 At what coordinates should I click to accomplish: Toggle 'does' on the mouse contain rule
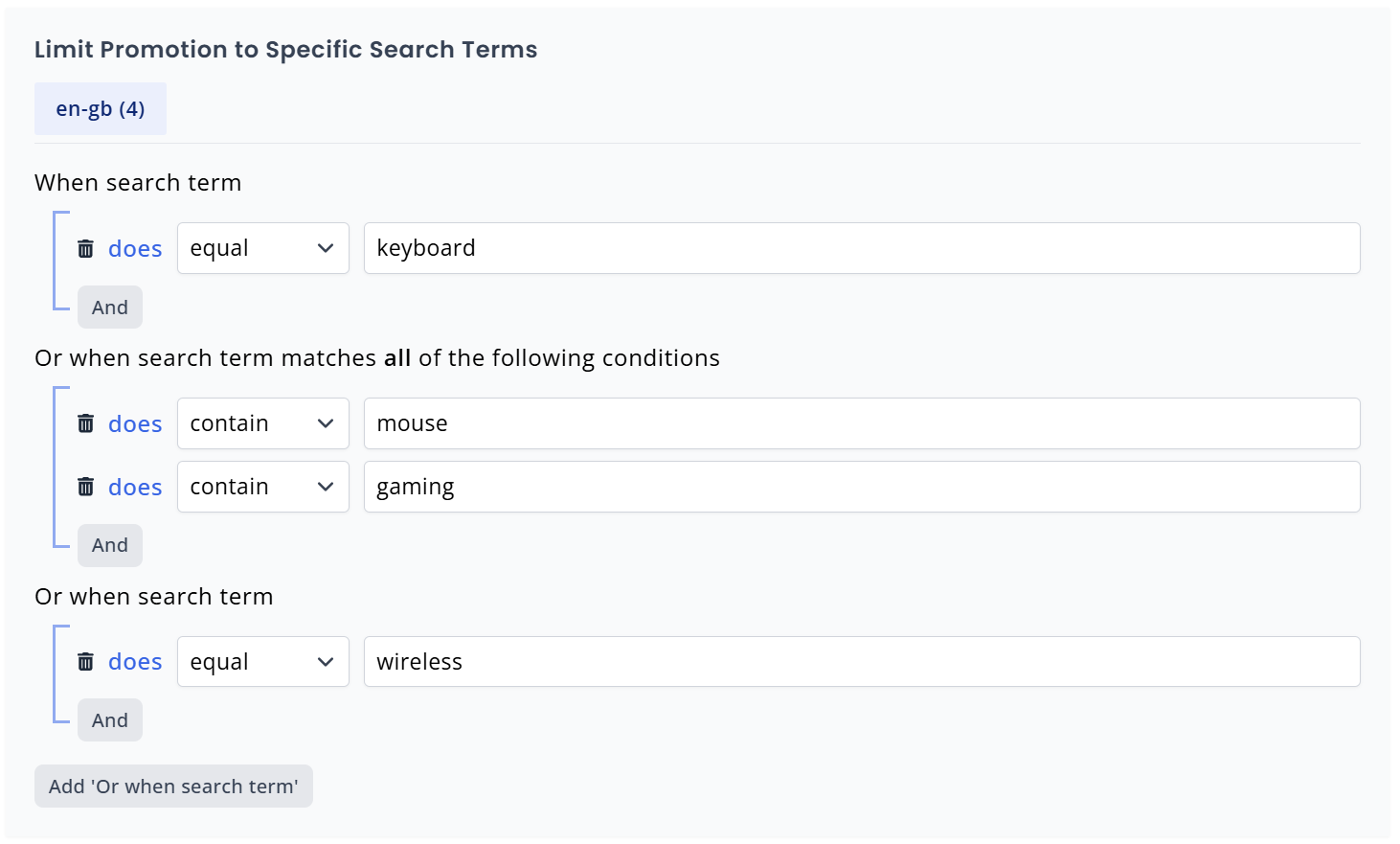point(134,422)
